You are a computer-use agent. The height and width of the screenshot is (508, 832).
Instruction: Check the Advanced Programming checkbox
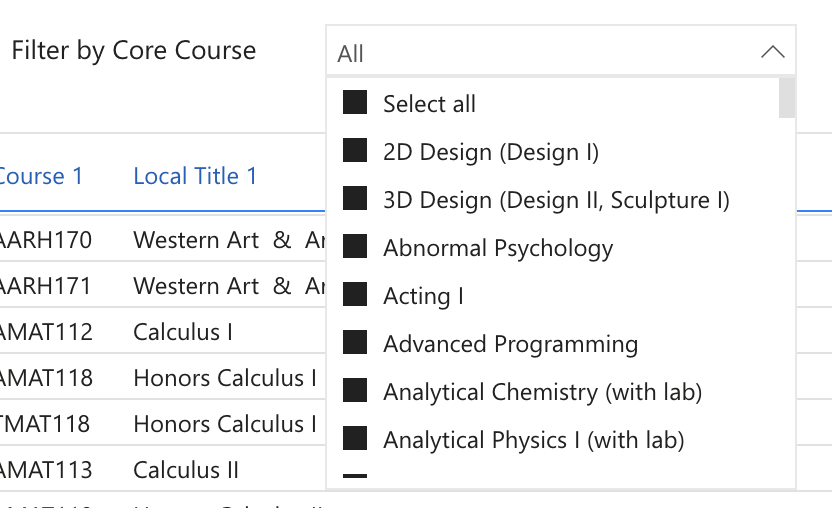(355, 343)
